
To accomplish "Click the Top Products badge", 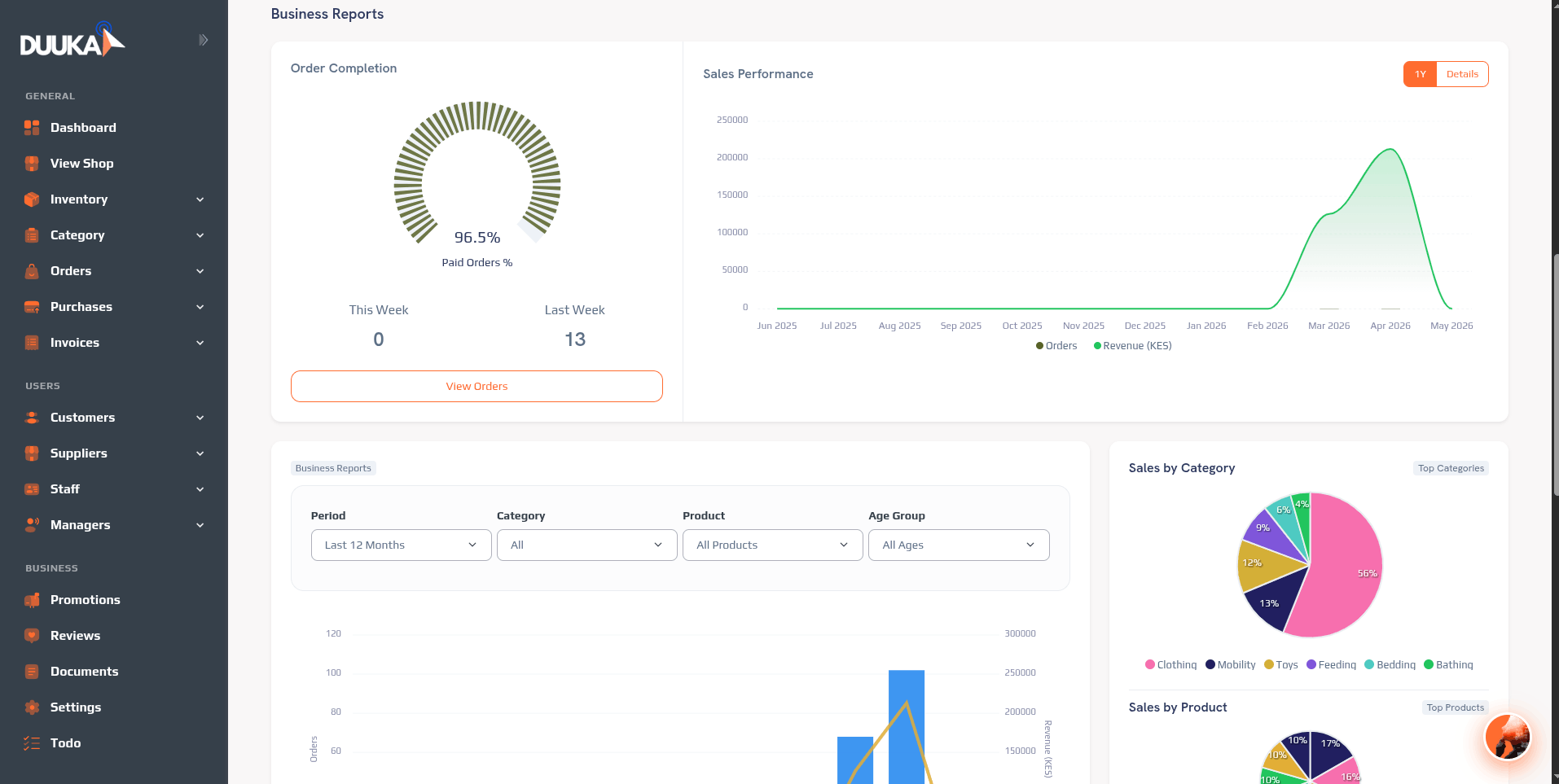I will coord(1455,707).
